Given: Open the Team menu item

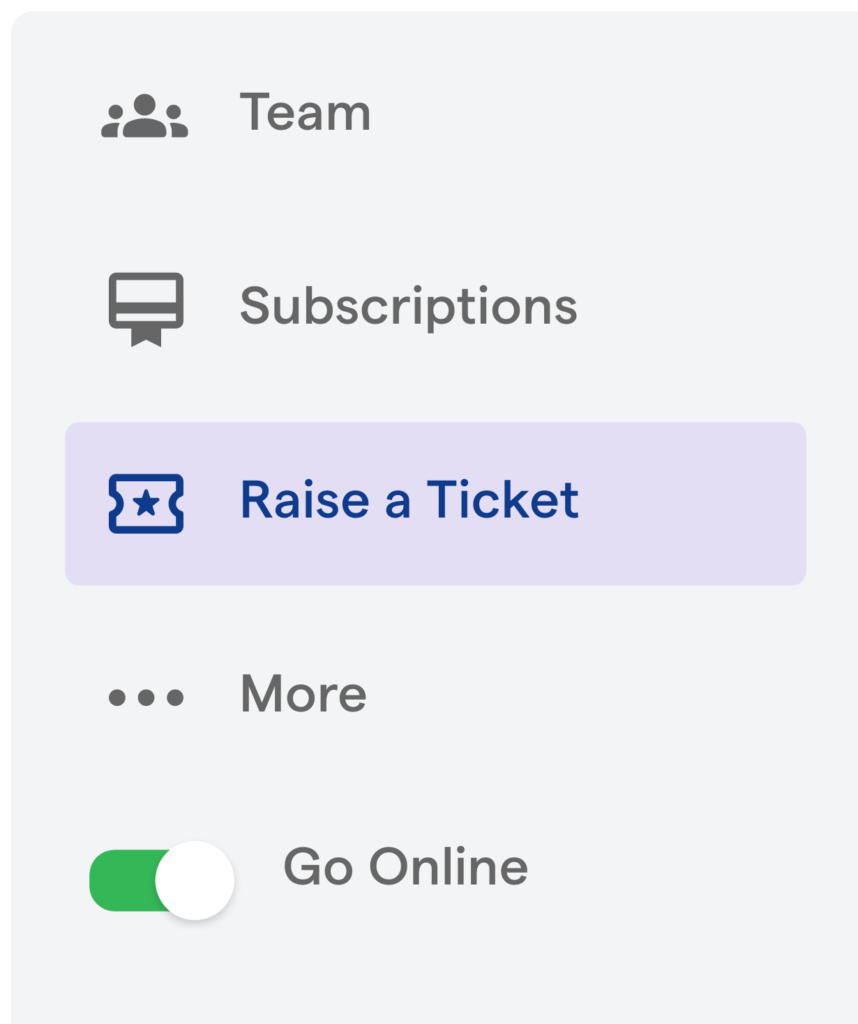Looking at the screenshot, I should tap(305, 112).
